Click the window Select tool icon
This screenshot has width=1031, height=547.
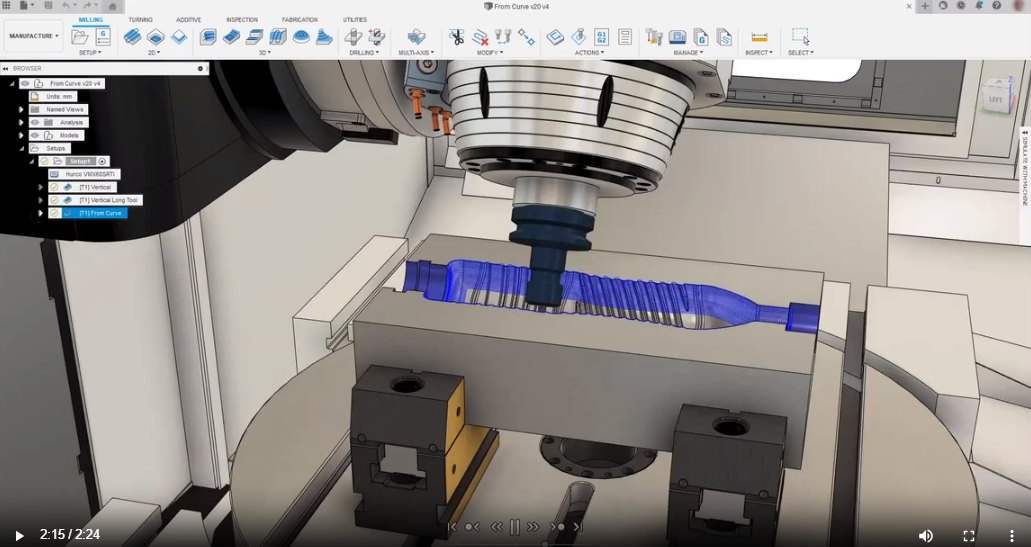coord(801,37)
